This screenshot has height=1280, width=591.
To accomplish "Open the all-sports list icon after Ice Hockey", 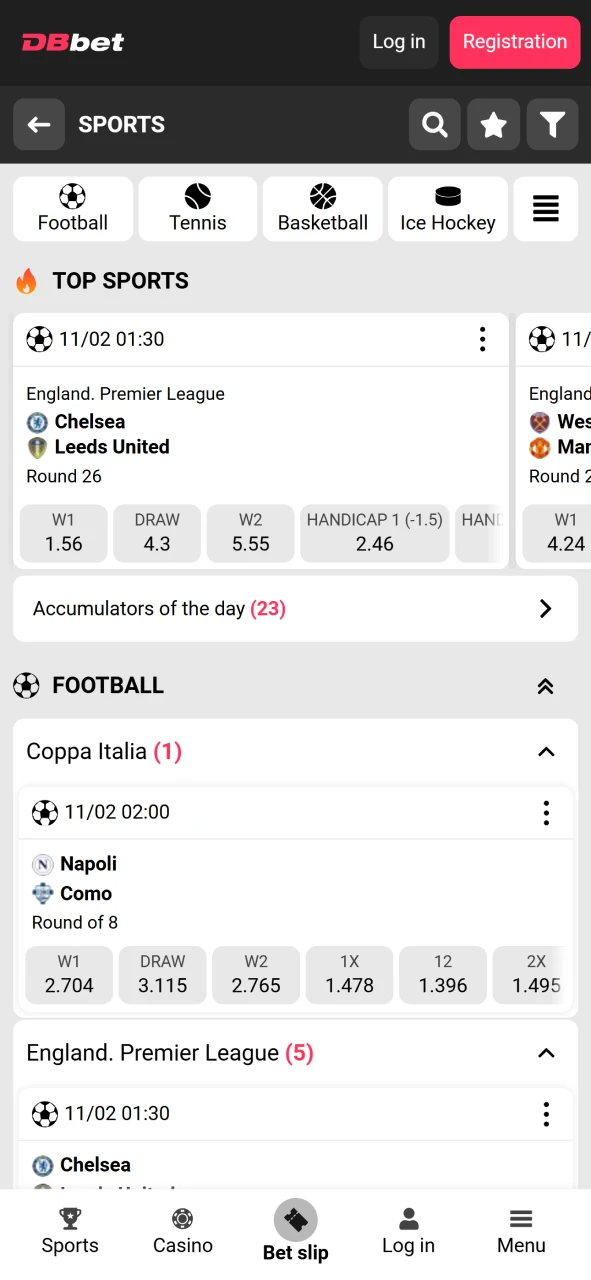I will point(545,208).
